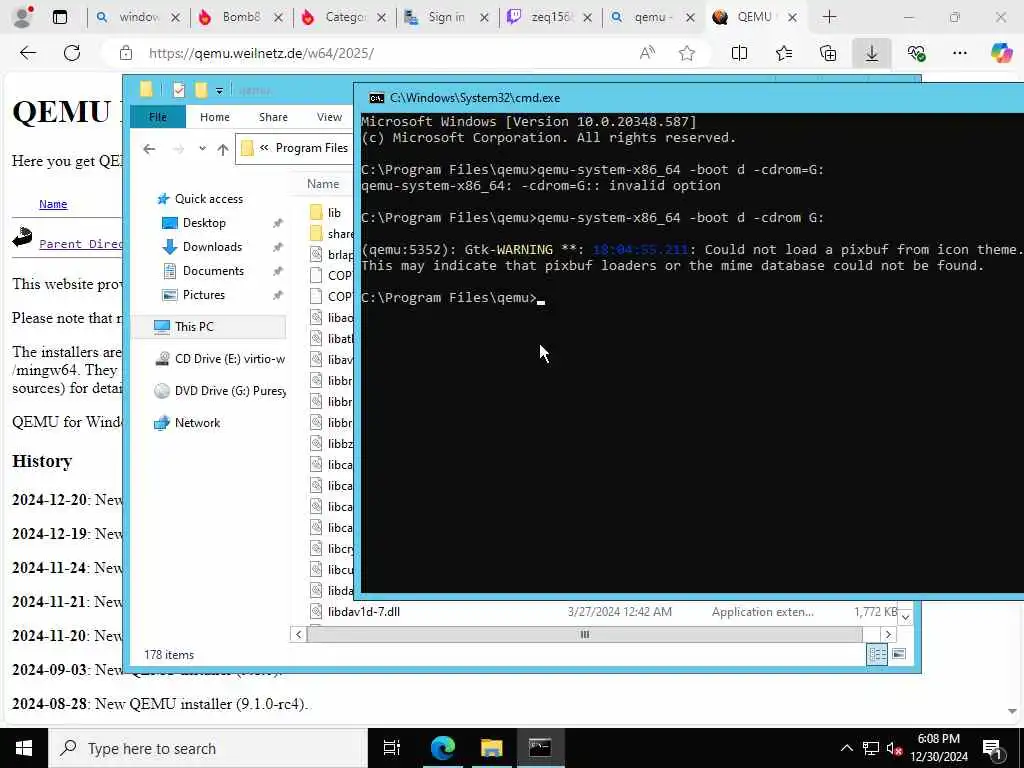
Task: Click the taskbar clock showing 6:08 PM
Action: (938, 748)
